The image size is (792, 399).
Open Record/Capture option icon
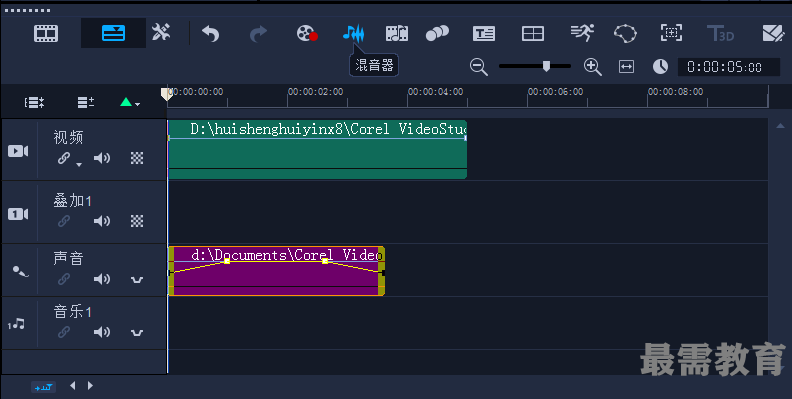(307, 33)
